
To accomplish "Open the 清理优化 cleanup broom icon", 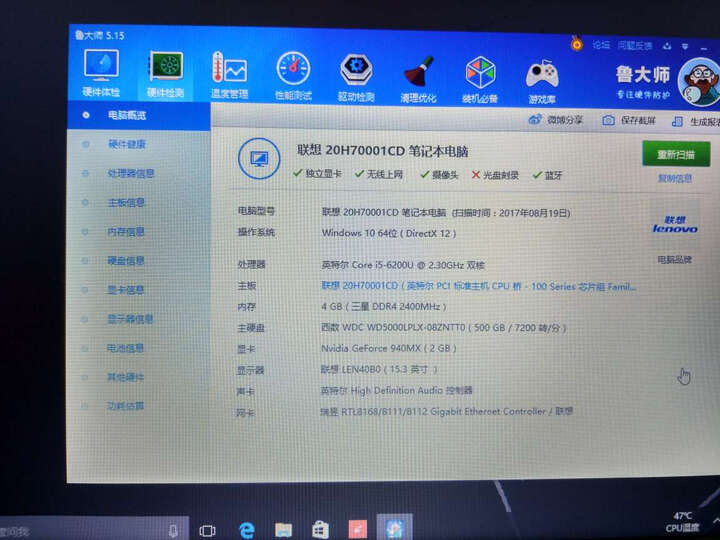I will point(418,79).
